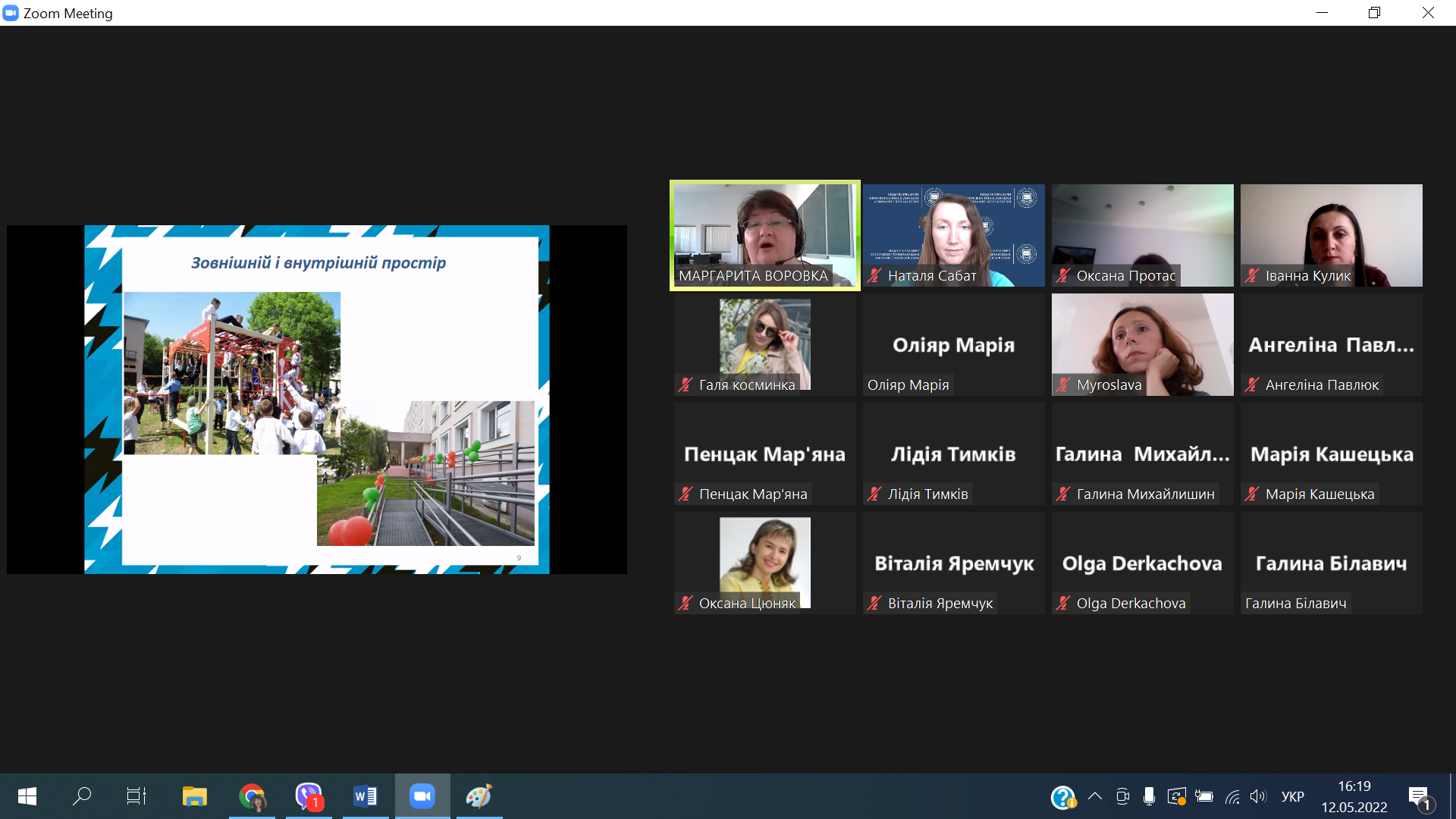The image size is (1456, 819).
Task: Open the Paint app in the taskbar
Action: click(479, 796)
